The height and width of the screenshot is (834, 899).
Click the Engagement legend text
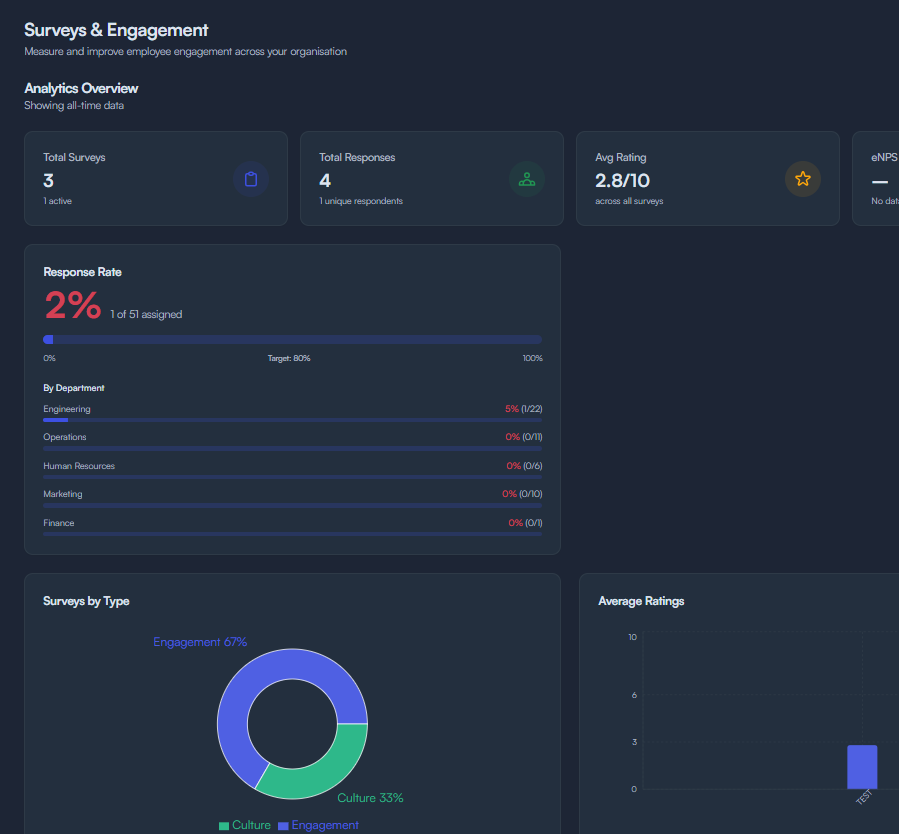point(325,825)
